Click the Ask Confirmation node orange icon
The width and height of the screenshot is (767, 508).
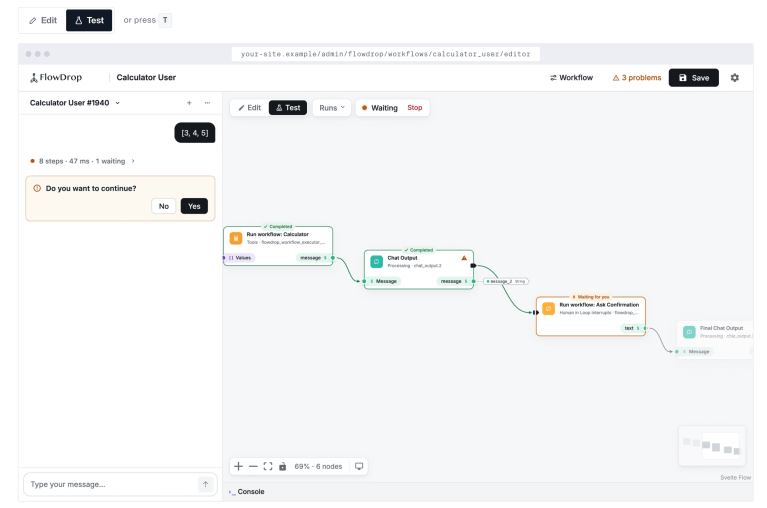click(549, 309)
